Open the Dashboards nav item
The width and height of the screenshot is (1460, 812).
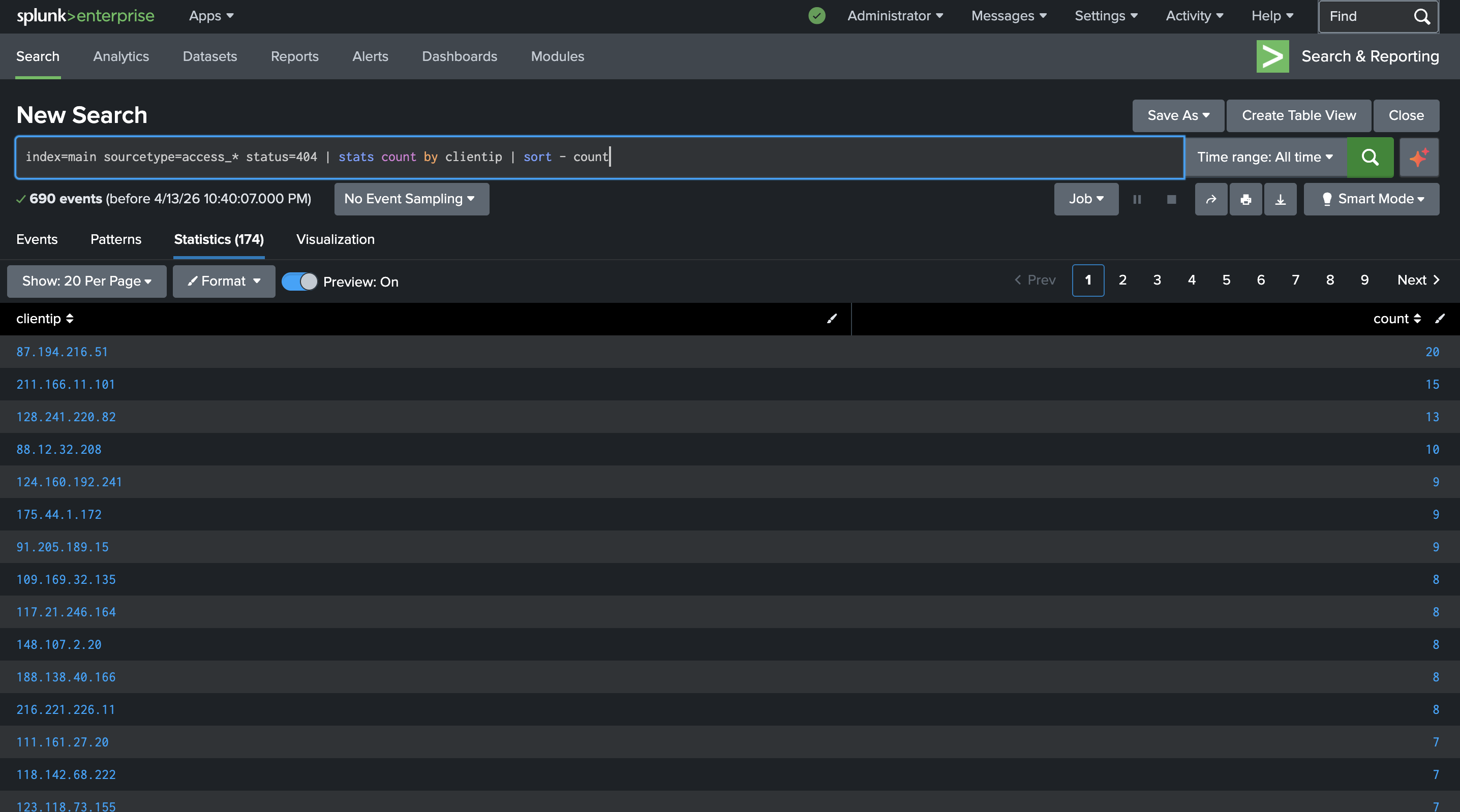pyautogui.click(x=459, y=56)
